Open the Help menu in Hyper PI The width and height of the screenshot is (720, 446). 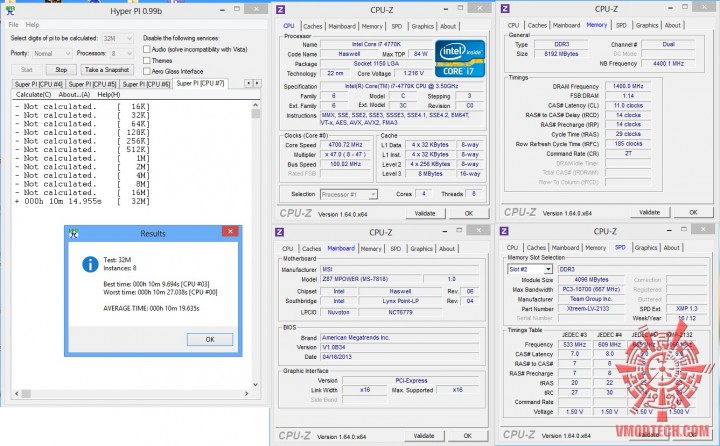pos(32,25)
